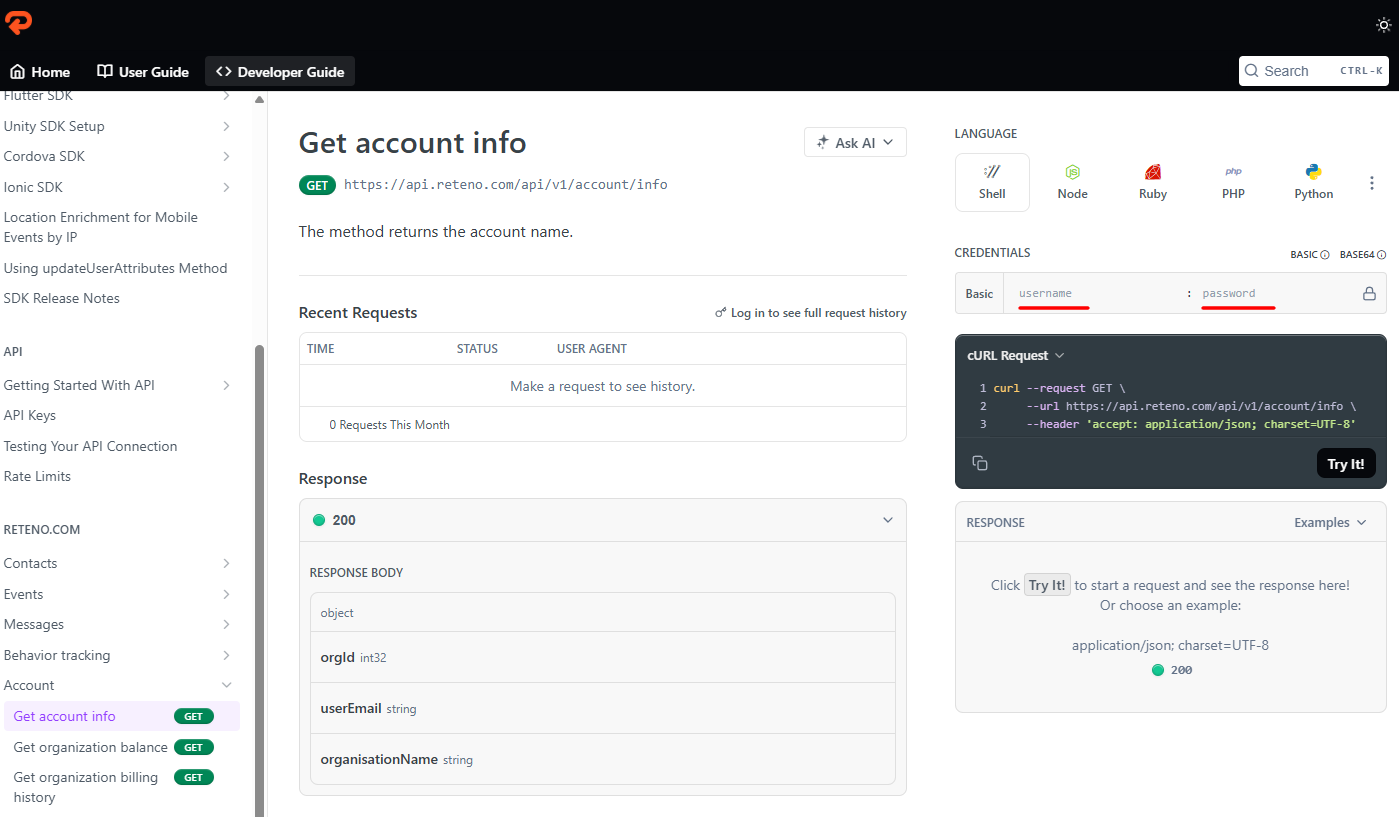
Task: Open SDK Release Notes
Action: [x=62, y=298]
